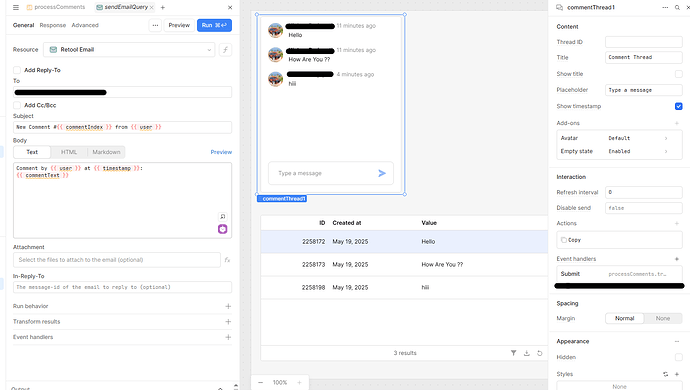Click the Appearance section ellipsis
This screenshot has height=390, width=690.
pos(677,342)
